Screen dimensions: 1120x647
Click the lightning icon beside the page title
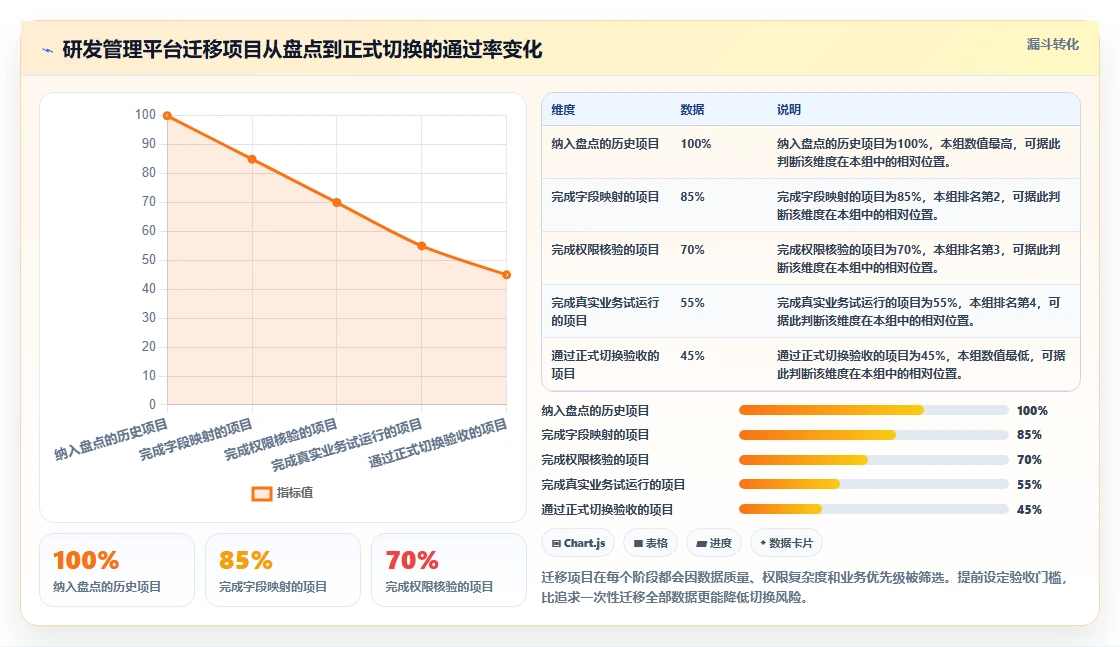pos(48,50)
